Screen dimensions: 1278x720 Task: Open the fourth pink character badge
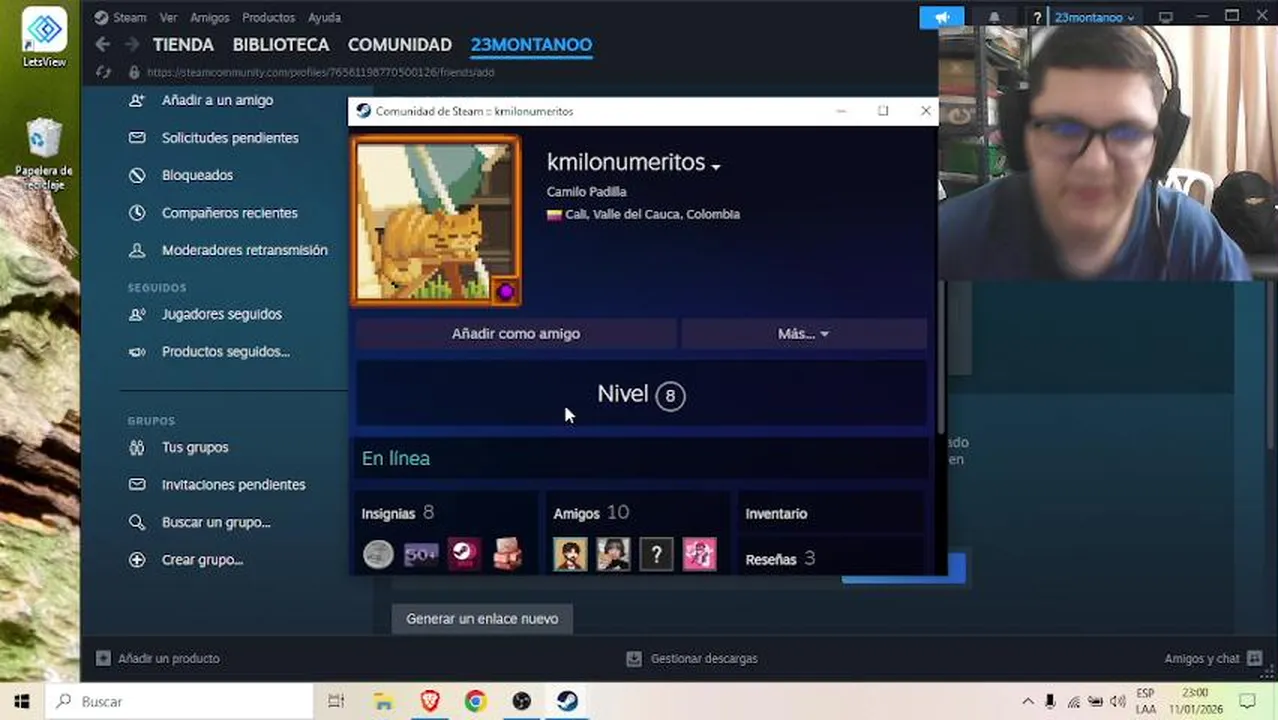507,554
